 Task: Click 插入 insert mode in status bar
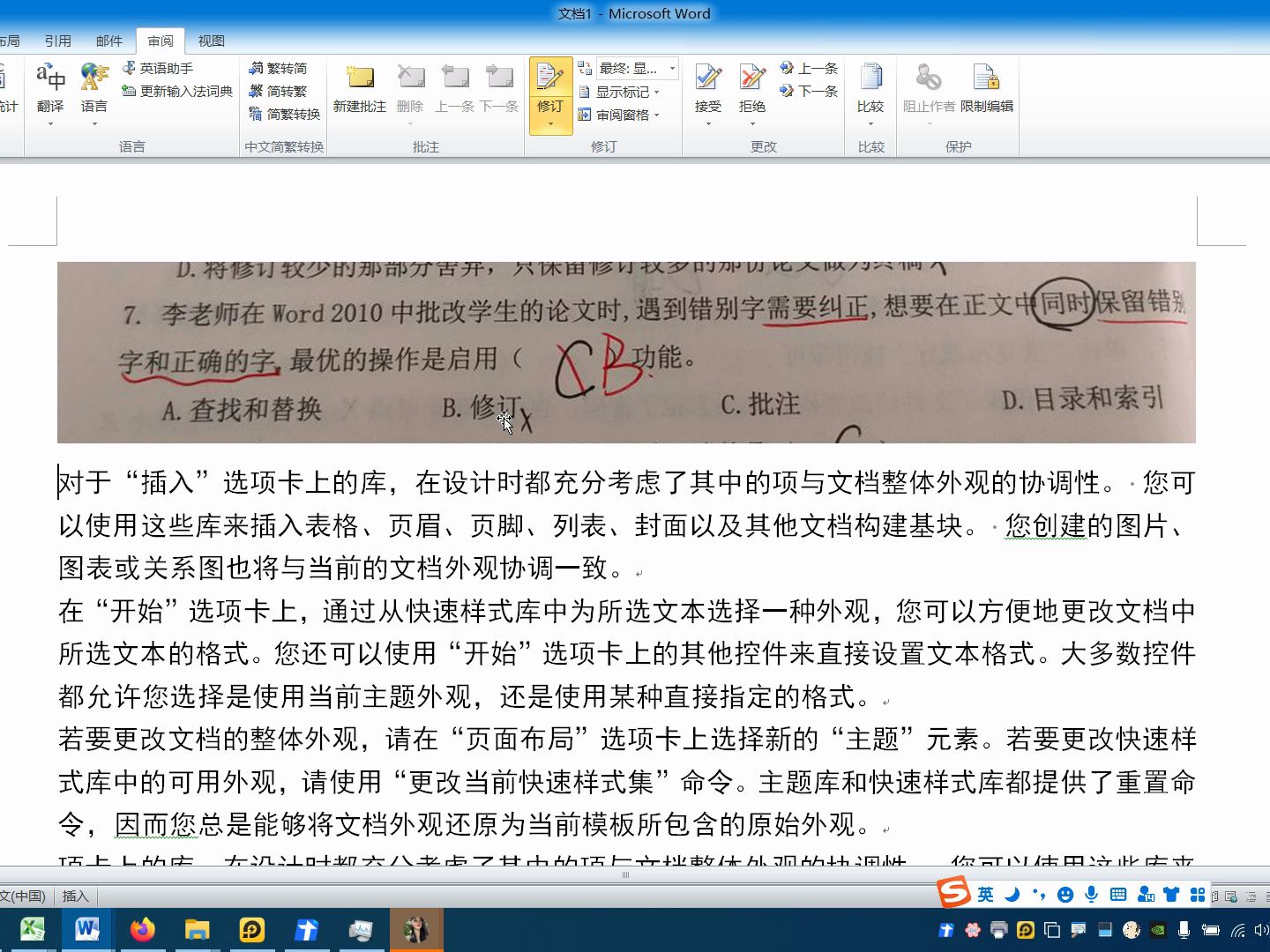76,896
